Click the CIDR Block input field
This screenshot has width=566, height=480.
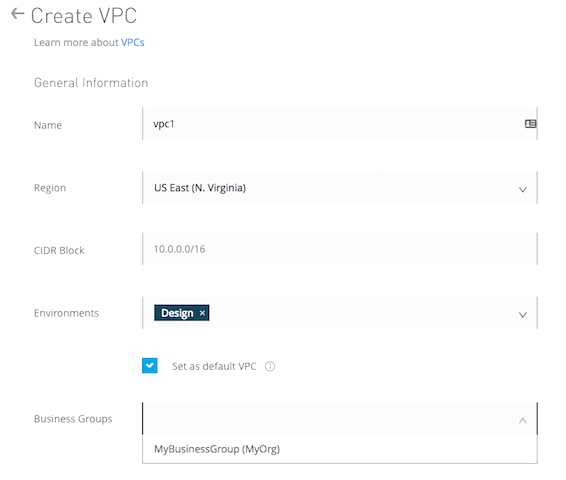click(x=340, y=249)
